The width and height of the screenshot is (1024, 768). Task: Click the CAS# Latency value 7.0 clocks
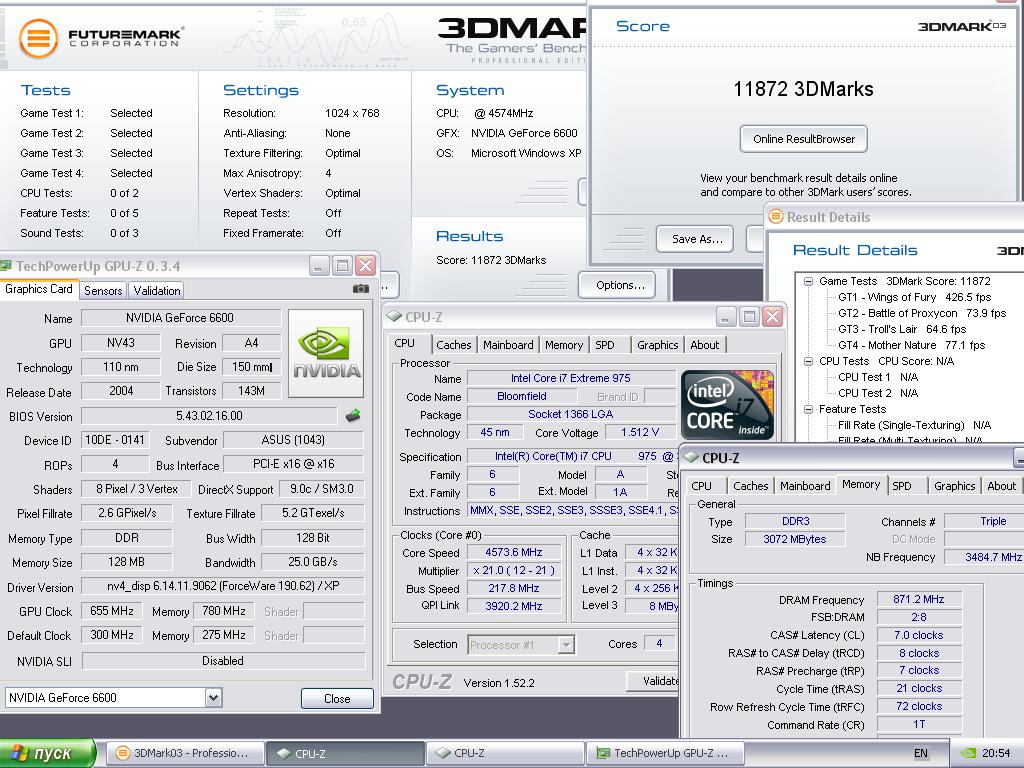(x=919, y=635)
